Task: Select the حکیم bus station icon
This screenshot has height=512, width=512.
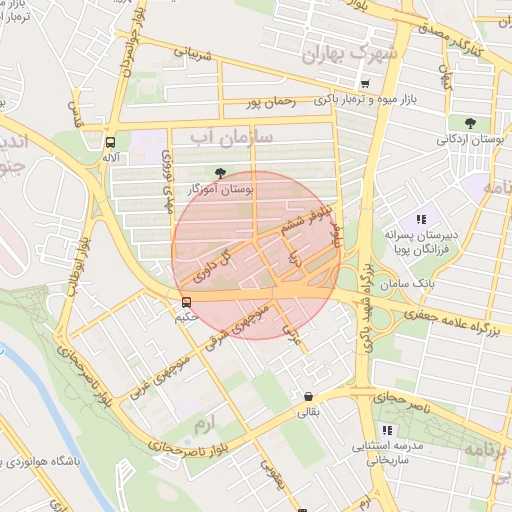Action: (x=187, y=302)
